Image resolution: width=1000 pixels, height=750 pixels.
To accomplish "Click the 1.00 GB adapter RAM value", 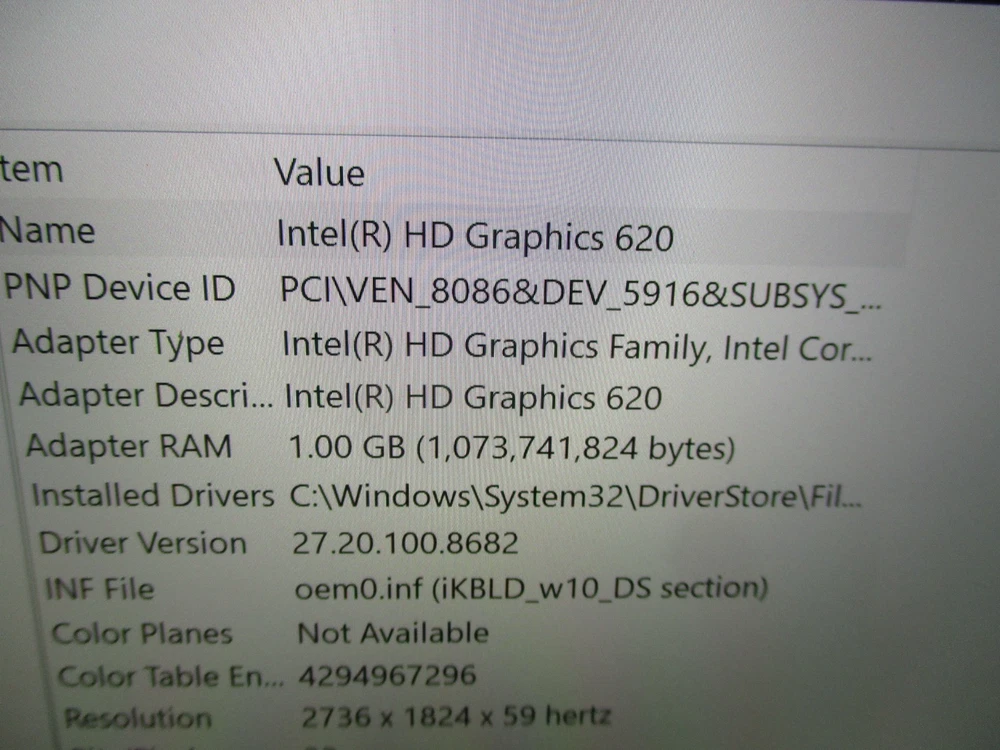I will 512,448.
